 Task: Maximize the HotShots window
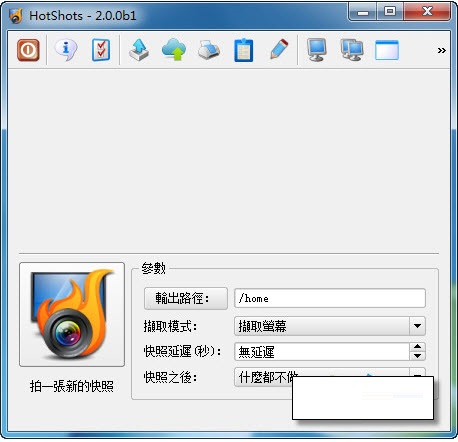390,12
